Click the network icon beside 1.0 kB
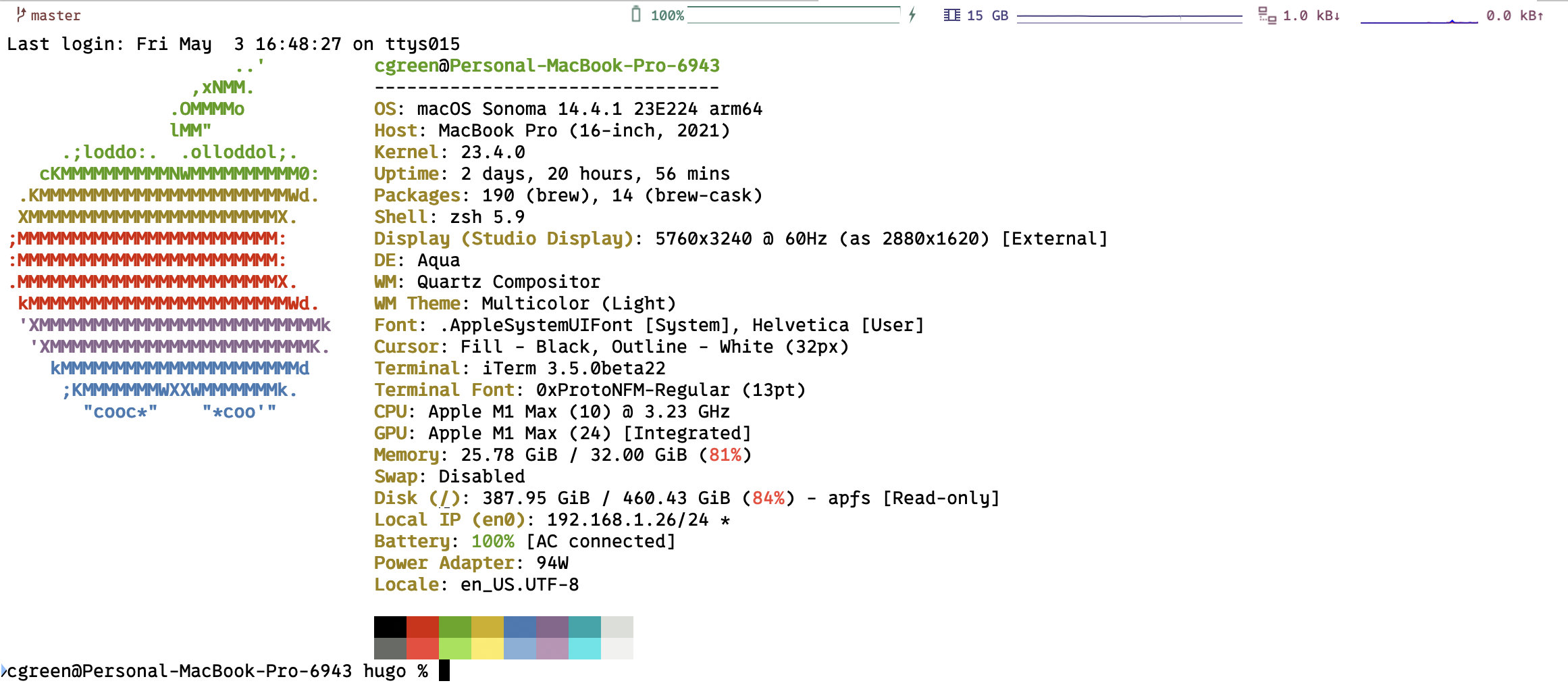 coord(1267,15)
